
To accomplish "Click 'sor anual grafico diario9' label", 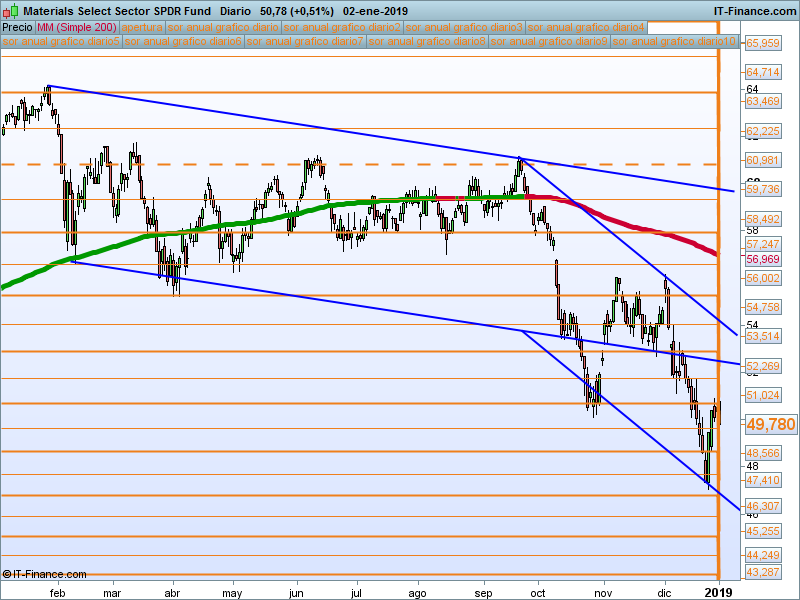I will 548,41.
